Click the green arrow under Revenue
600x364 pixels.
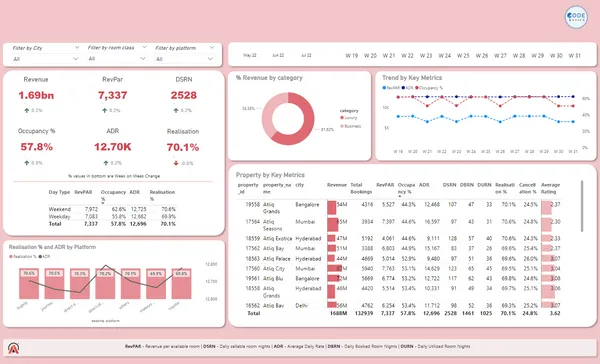coord(27,110)
